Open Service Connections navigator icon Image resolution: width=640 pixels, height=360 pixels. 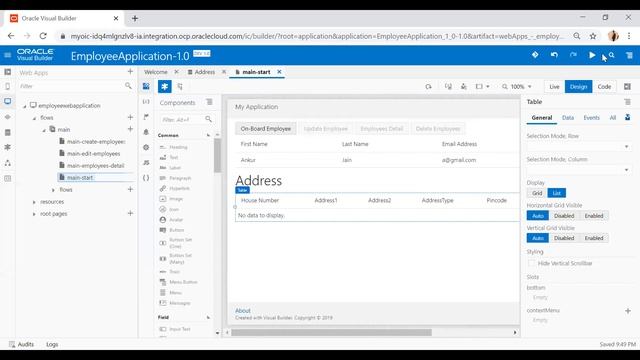pyautogui.click(x=7, y=117)
